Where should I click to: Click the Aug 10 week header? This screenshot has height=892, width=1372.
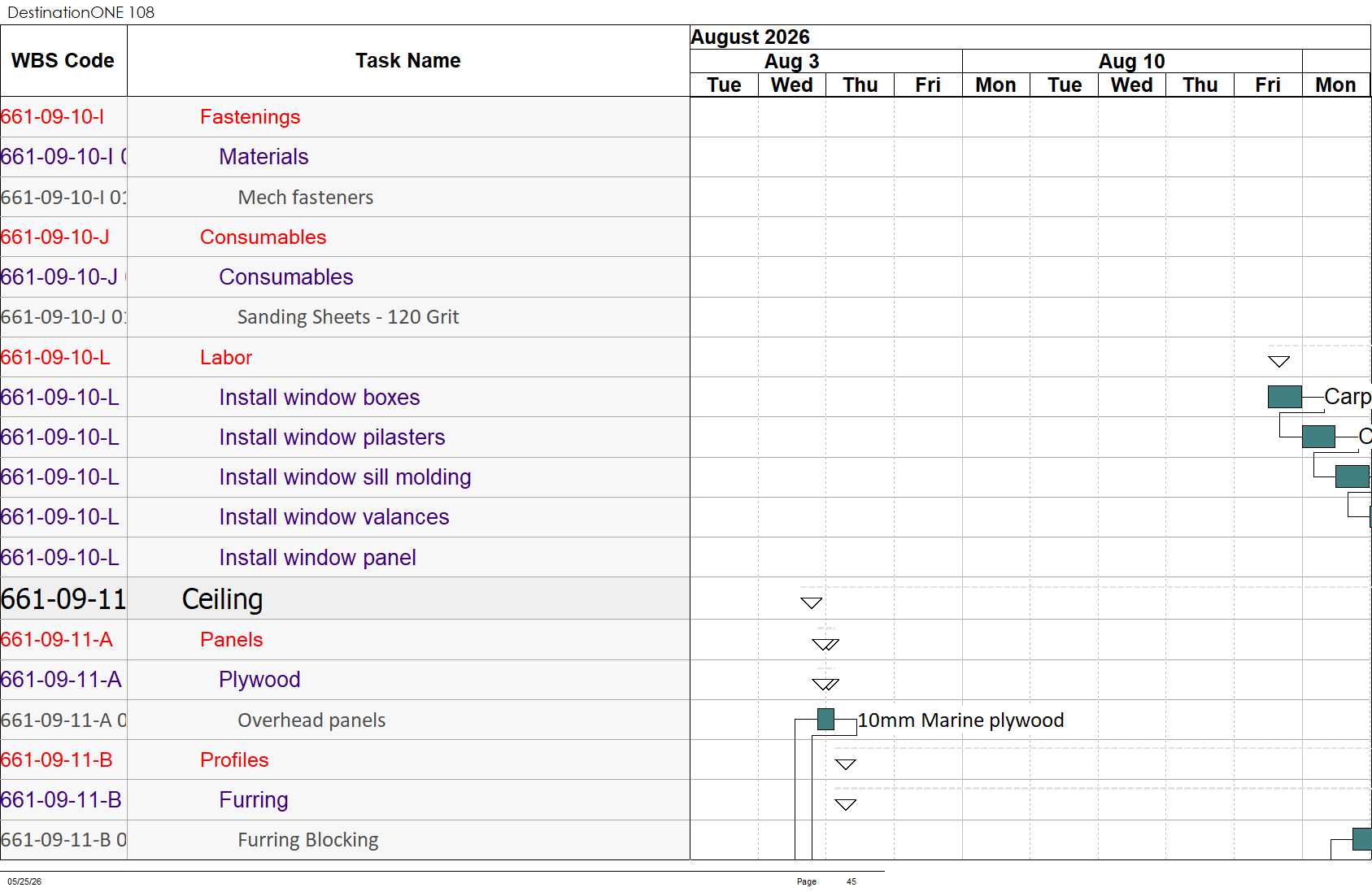pyautogui.click(x=1131, y=62)
